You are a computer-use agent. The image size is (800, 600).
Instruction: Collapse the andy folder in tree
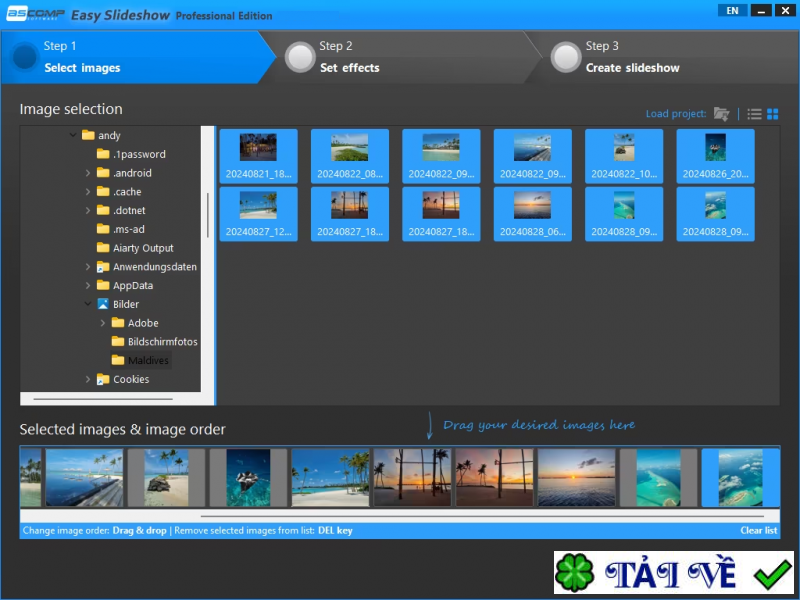click(x=73, y=135)
